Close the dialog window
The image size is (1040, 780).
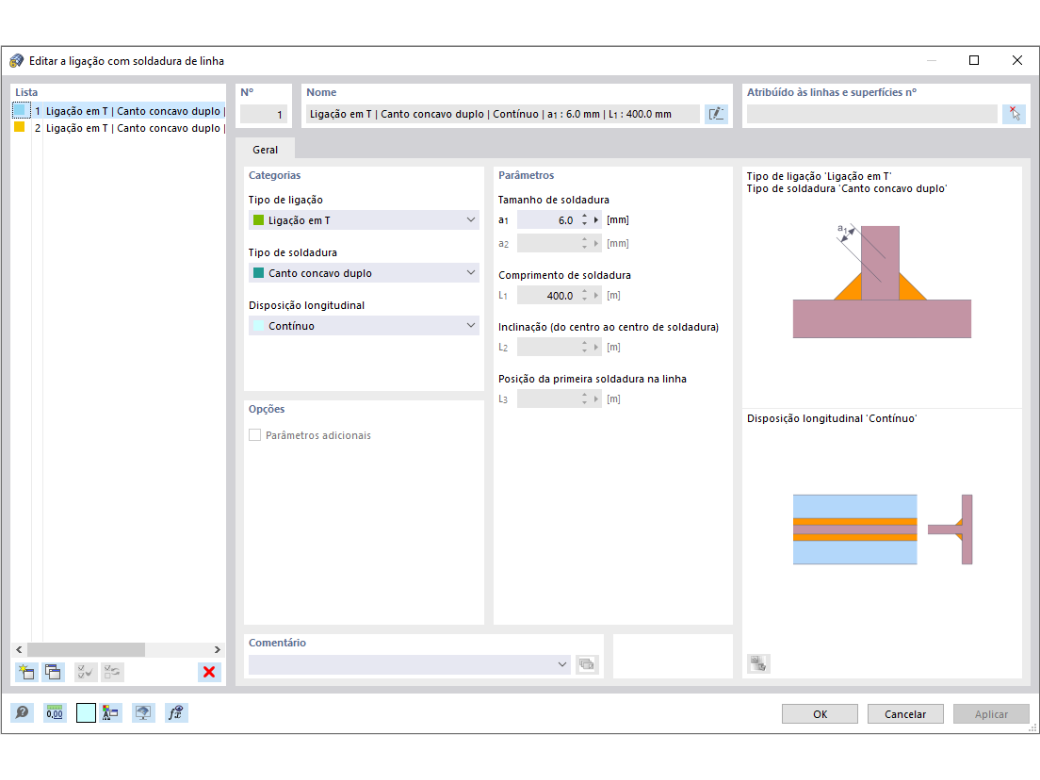click(1017, 60)
